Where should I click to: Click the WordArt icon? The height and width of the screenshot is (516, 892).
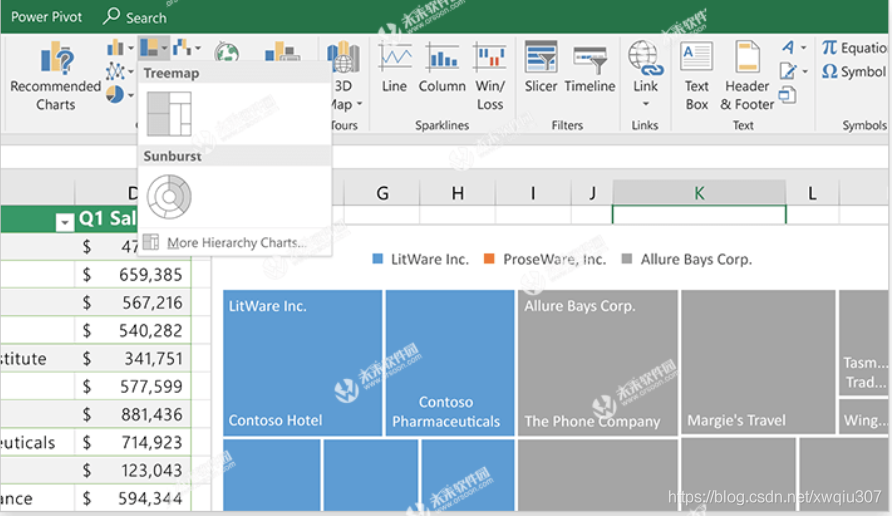(788, 47)
